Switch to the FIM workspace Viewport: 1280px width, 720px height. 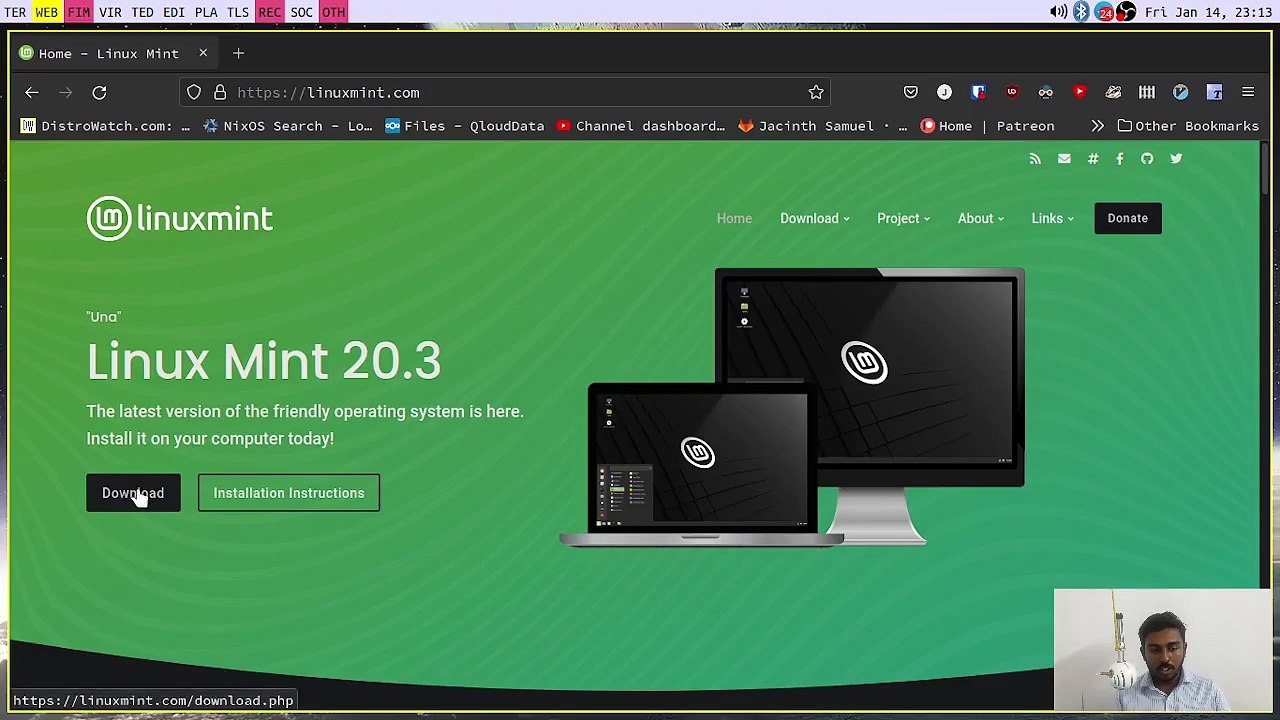point(78,12)
